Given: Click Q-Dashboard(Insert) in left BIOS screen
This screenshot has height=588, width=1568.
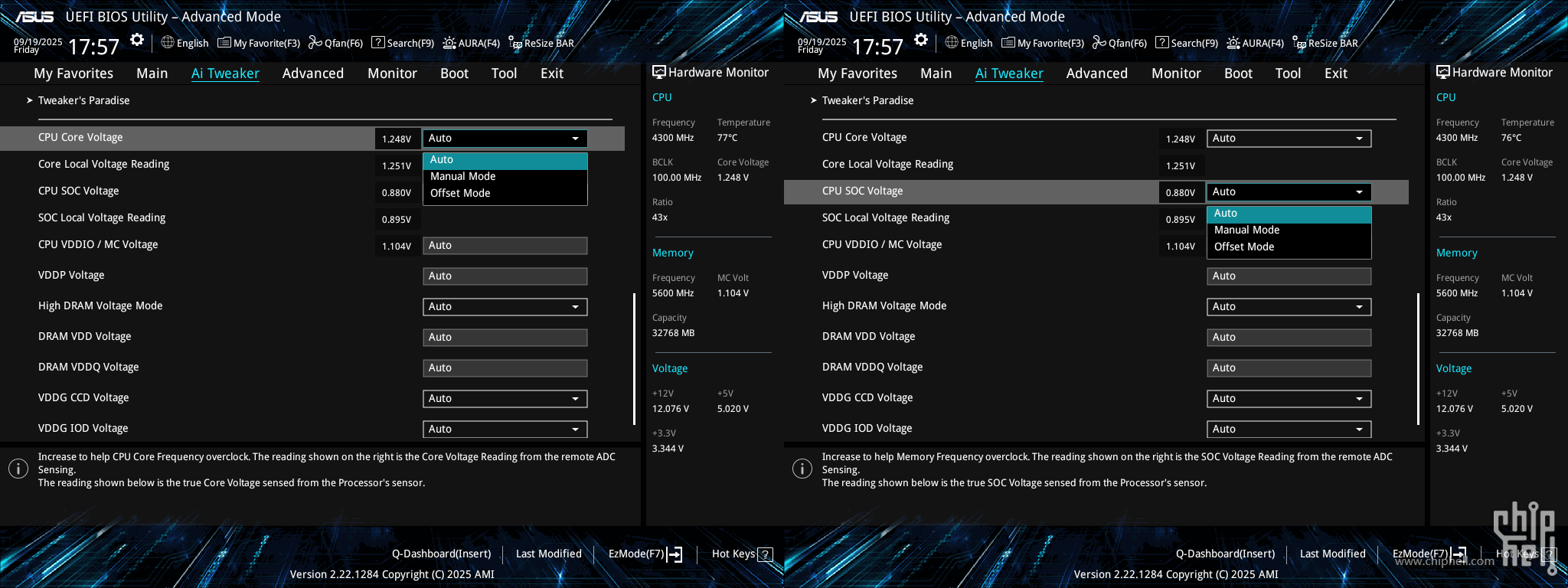Looking at the screenshot, I should 442,554.
